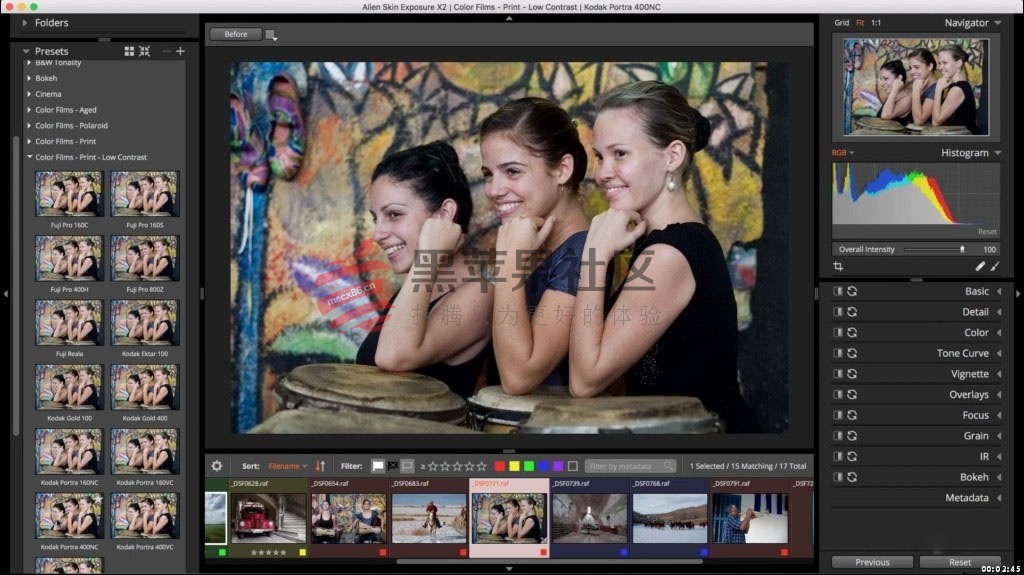Image resolution: width=1024 pixels, height=575 pixels.
Task: Expand the Folders panel
Action: (x=25, y=23)
